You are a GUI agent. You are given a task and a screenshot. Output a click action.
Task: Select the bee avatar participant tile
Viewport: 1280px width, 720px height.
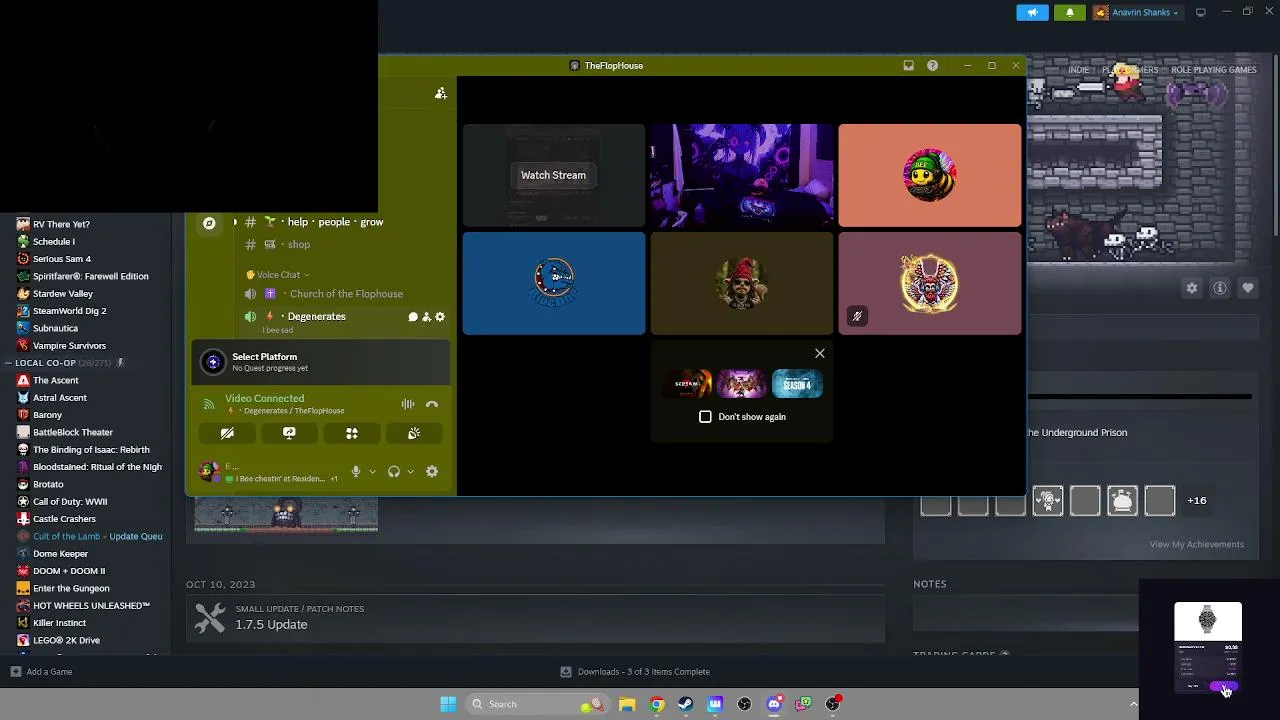[930, 175]
